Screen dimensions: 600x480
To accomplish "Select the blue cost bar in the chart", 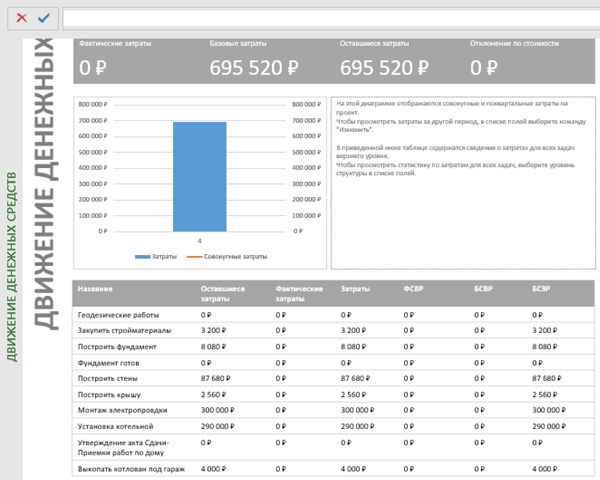I will coord(199,177).
